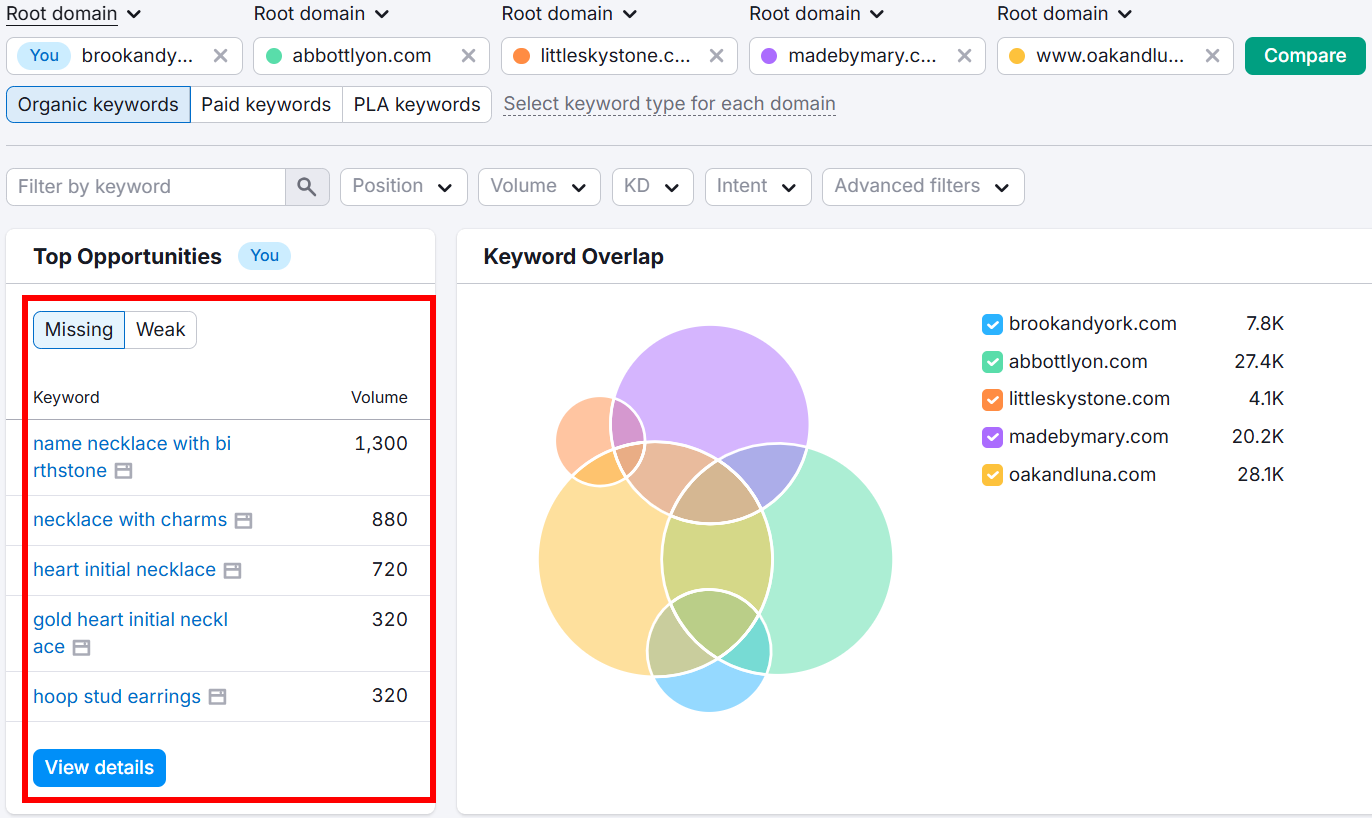Switch to the Weak opportunities tab

pyautogui.click(x=161, y=330)
